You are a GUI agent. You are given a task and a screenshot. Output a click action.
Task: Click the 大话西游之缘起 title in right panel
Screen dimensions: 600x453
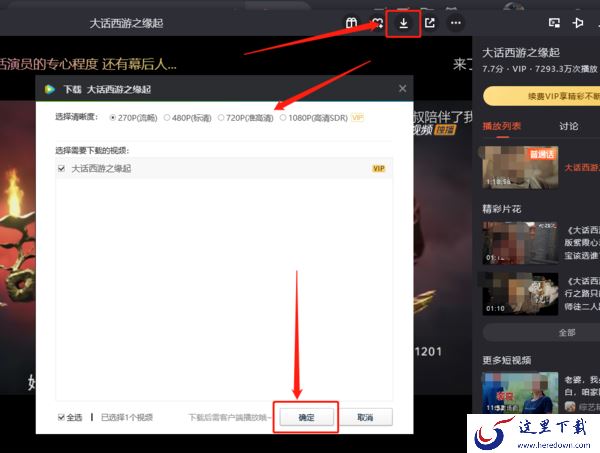521,52
